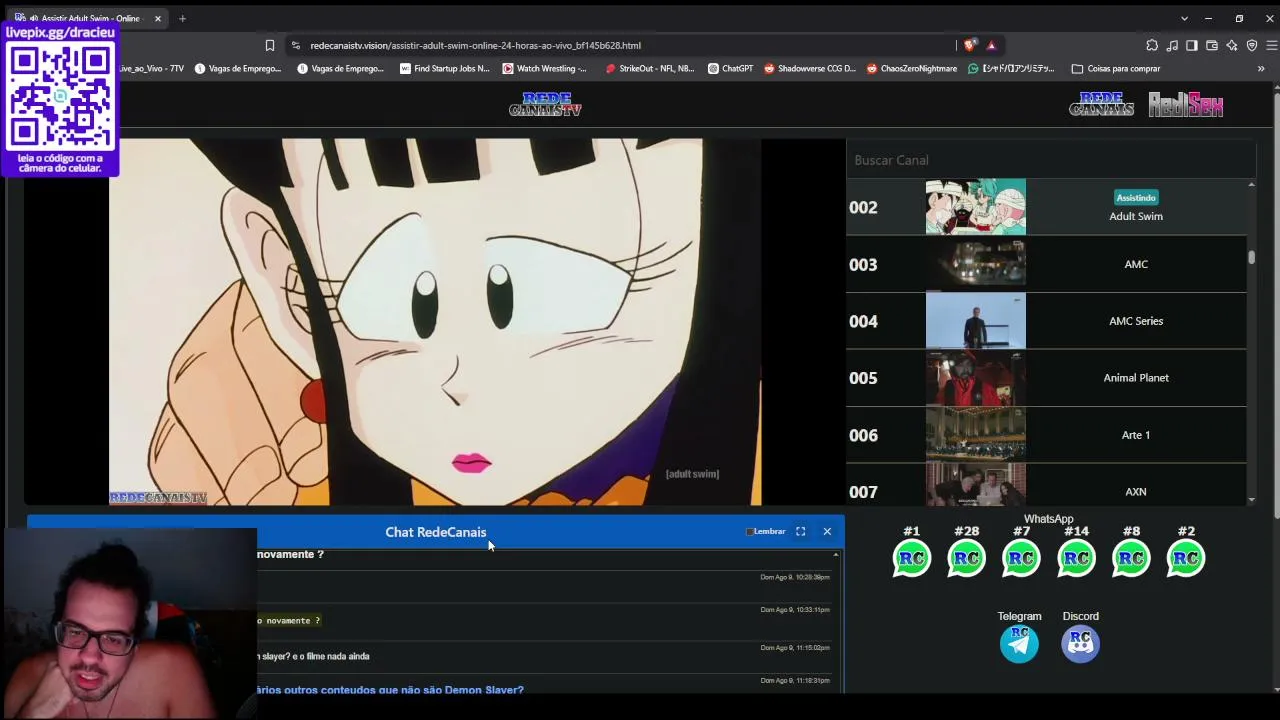Click the AMC channel name

pos(1136,264)
